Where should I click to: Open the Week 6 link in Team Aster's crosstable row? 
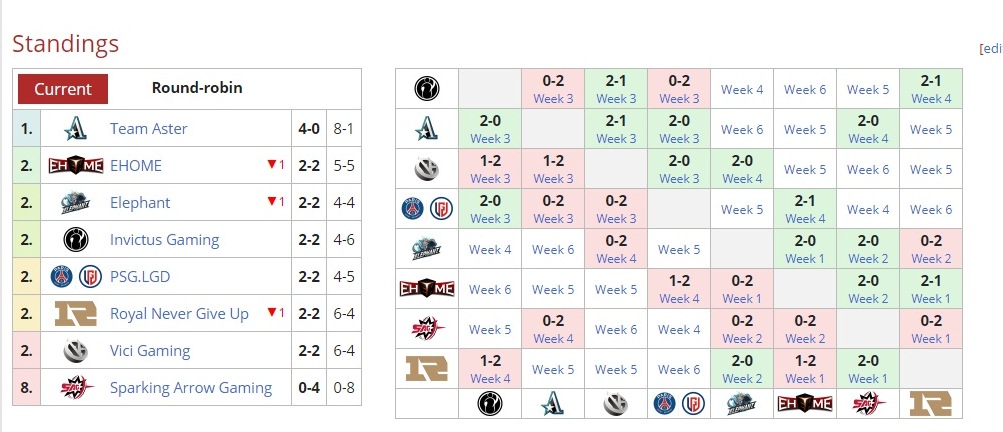(x=742, y=129)
